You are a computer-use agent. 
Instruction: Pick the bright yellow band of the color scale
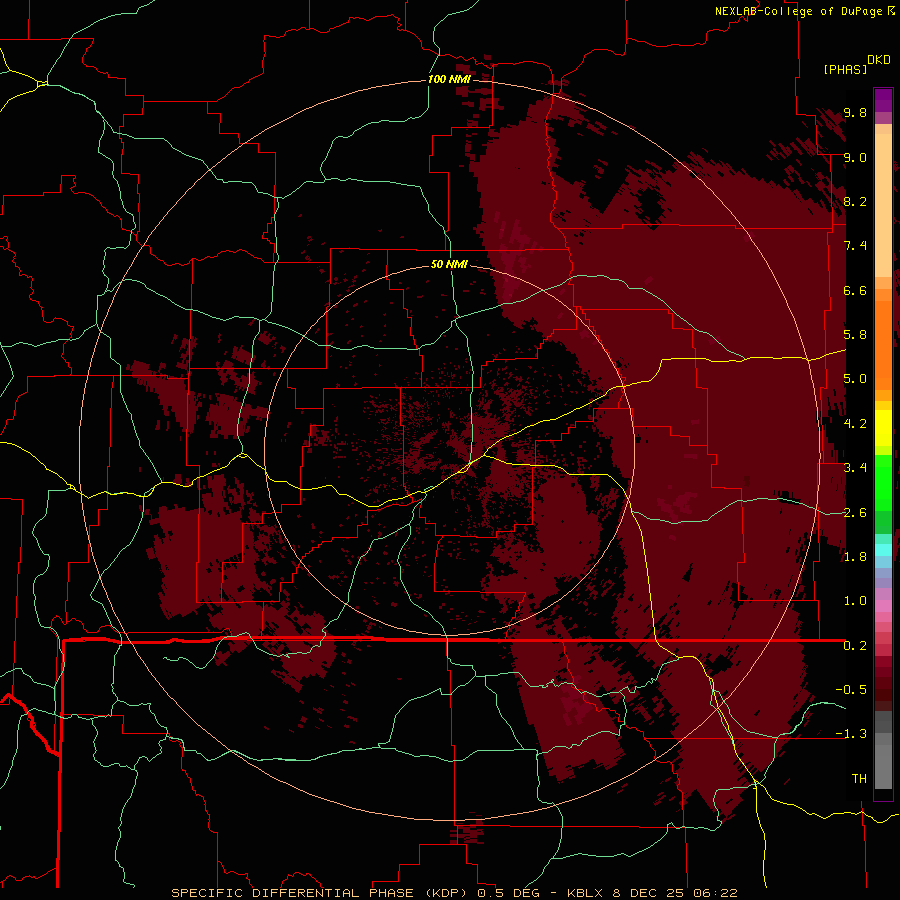(883, 428)
